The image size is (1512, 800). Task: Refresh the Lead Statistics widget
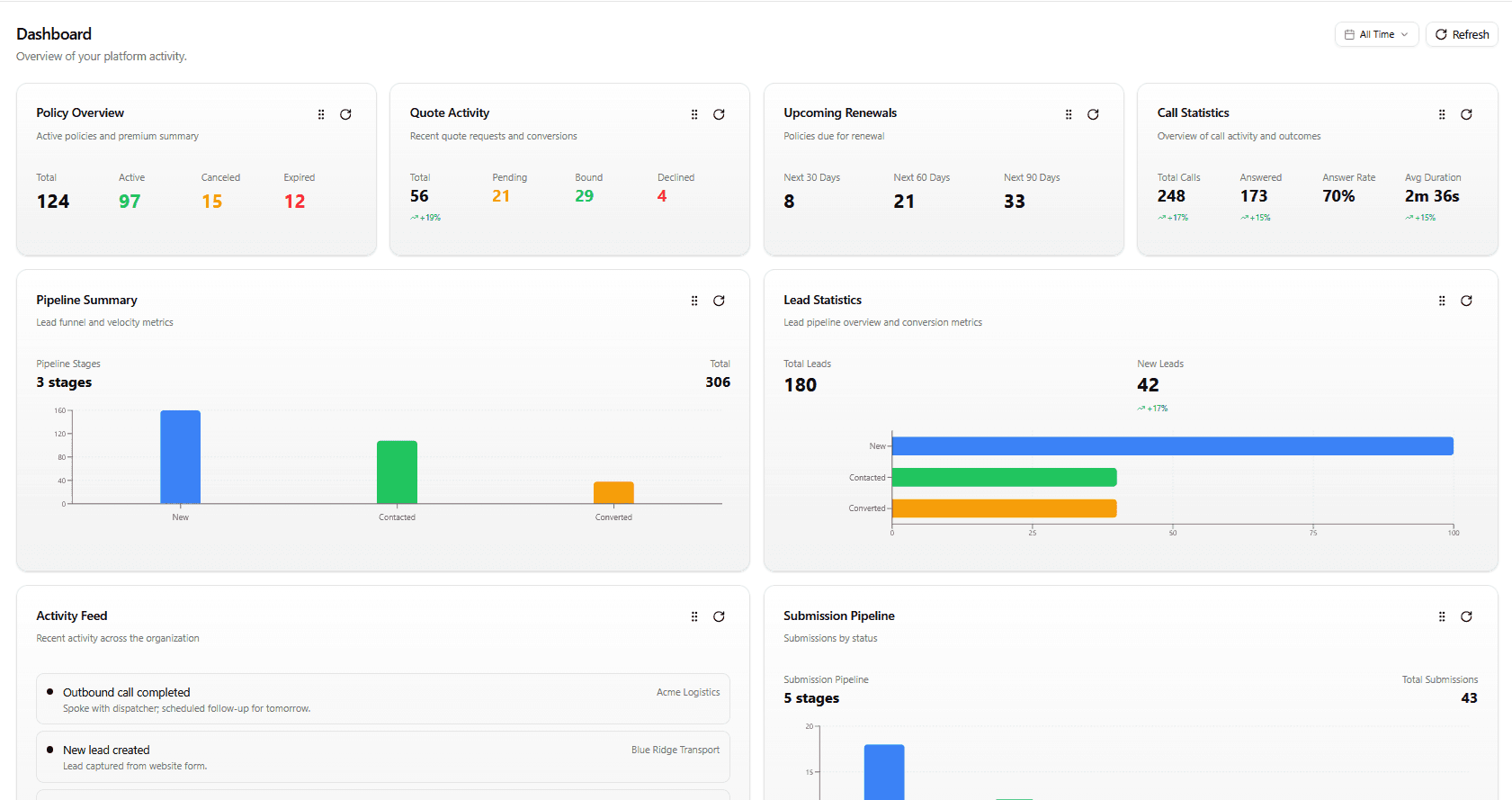pyautogui.click(x=1466, y=301)
